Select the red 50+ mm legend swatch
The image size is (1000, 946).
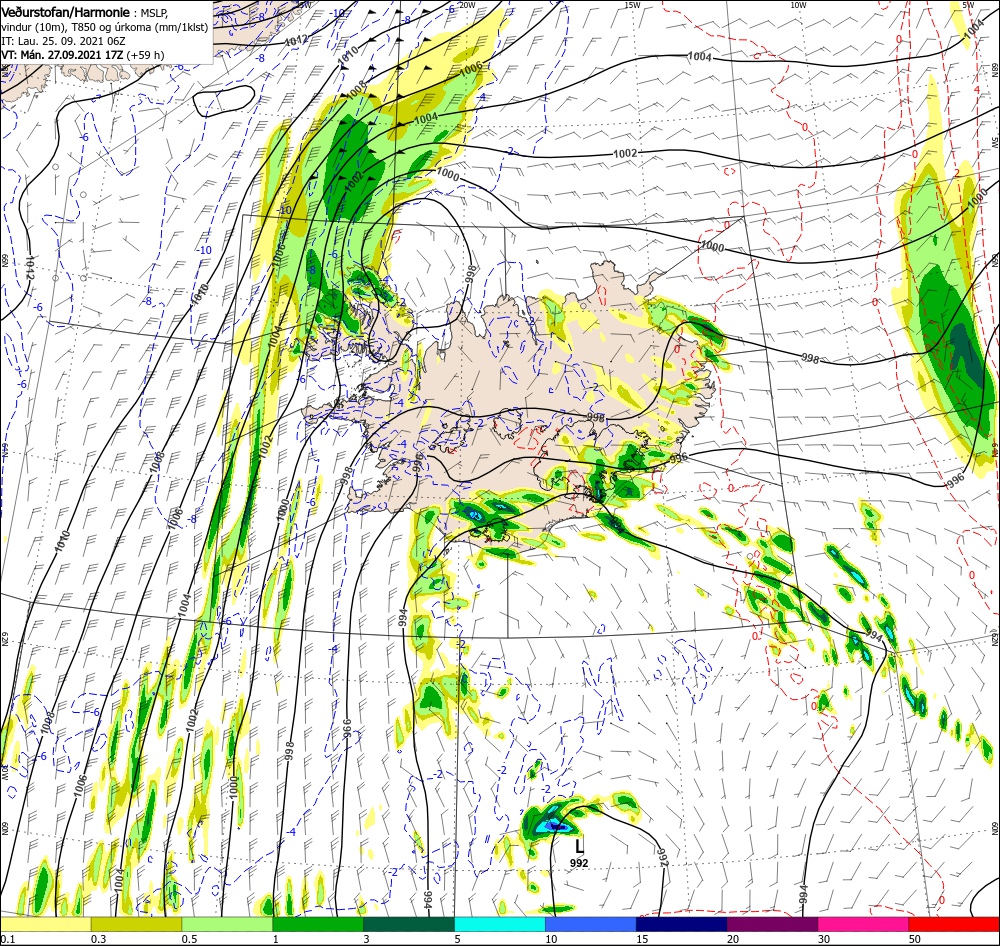[x=954, y=924]
